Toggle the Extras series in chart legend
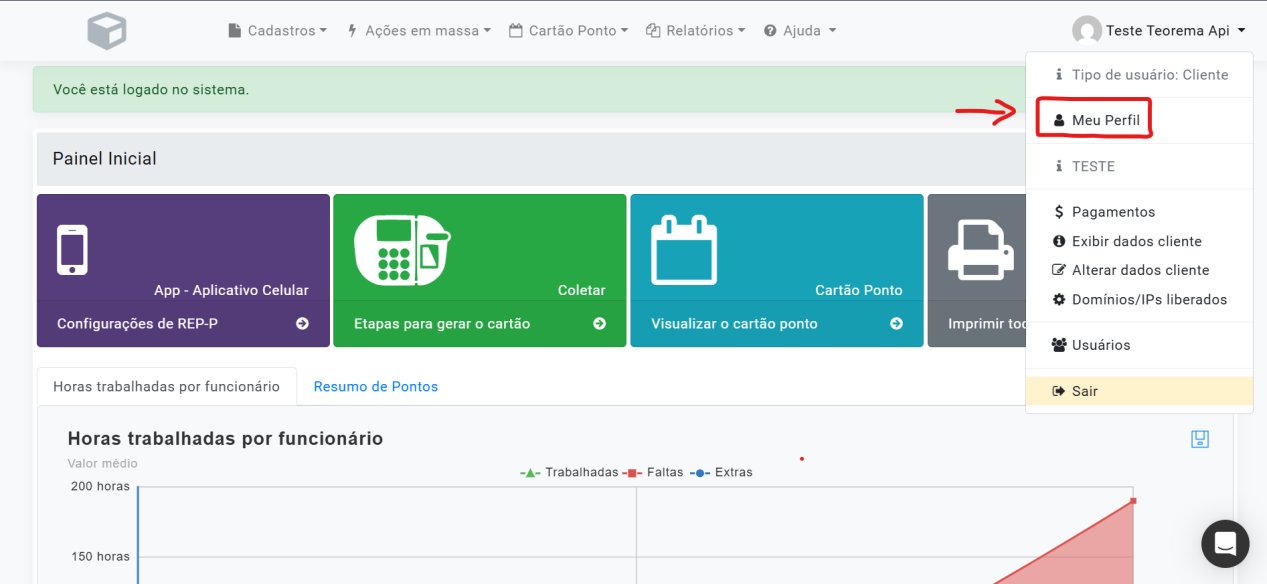The width and height of the screenshot is (1267, 584). tap(721, 472)
